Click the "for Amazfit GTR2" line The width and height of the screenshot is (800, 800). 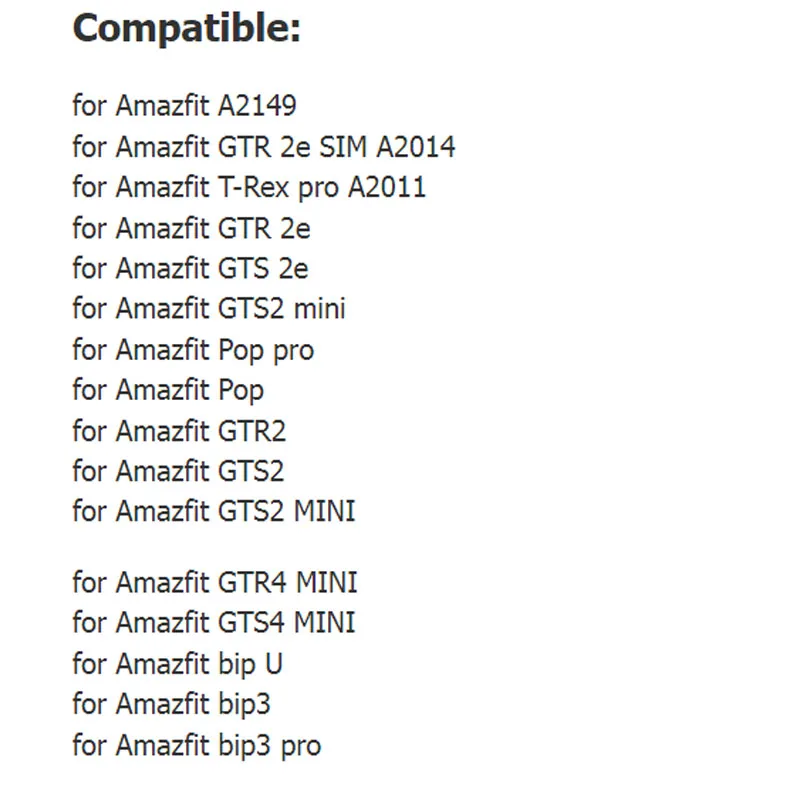click(x=179, y=431)
